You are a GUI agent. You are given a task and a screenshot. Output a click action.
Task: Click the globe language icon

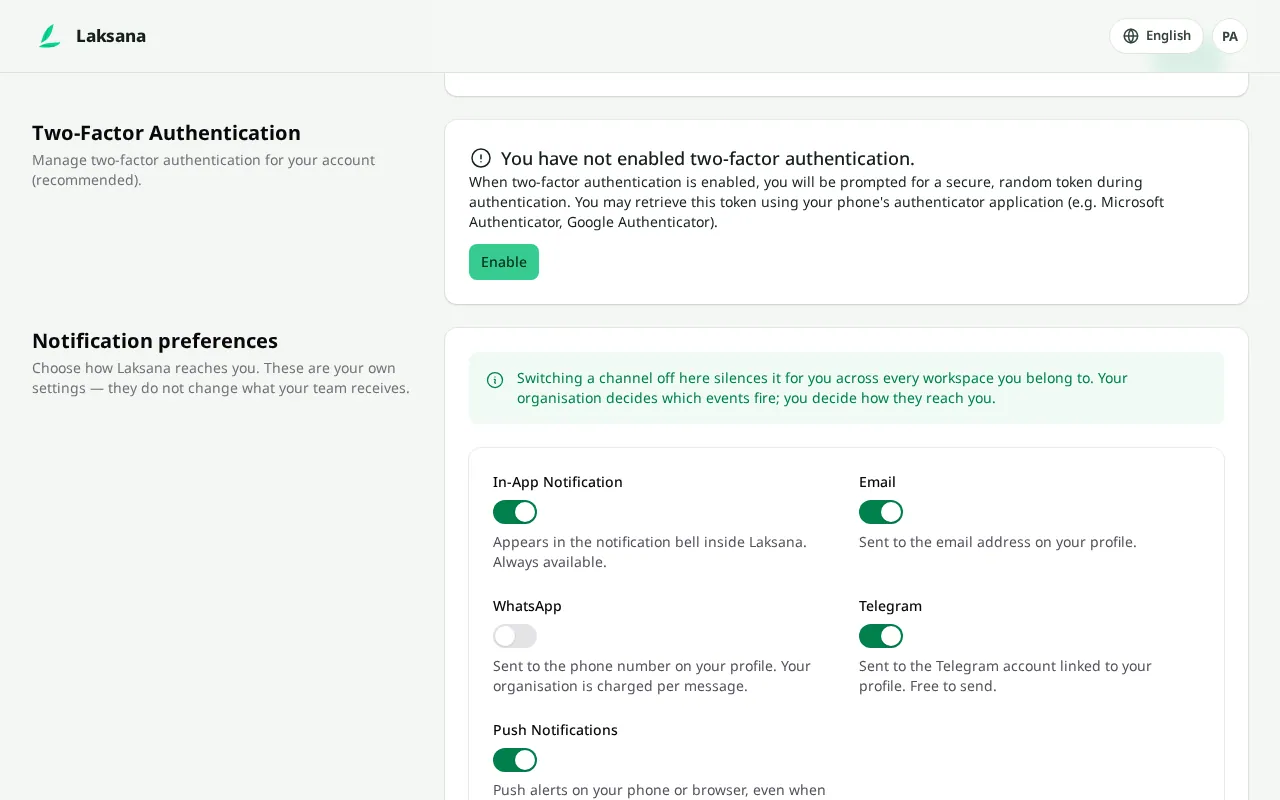1131,36
